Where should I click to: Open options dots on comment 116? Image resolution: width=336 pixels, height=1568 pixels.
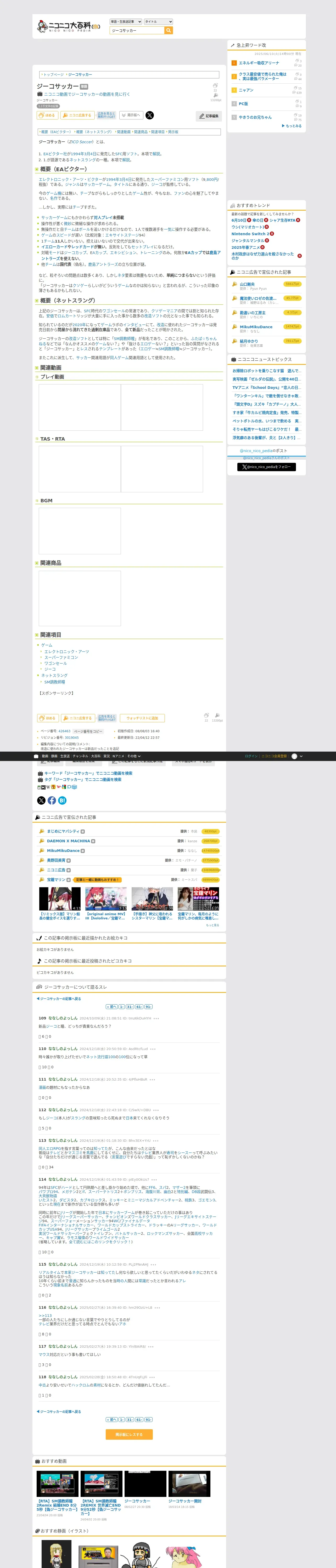[x=157, y=1307]
